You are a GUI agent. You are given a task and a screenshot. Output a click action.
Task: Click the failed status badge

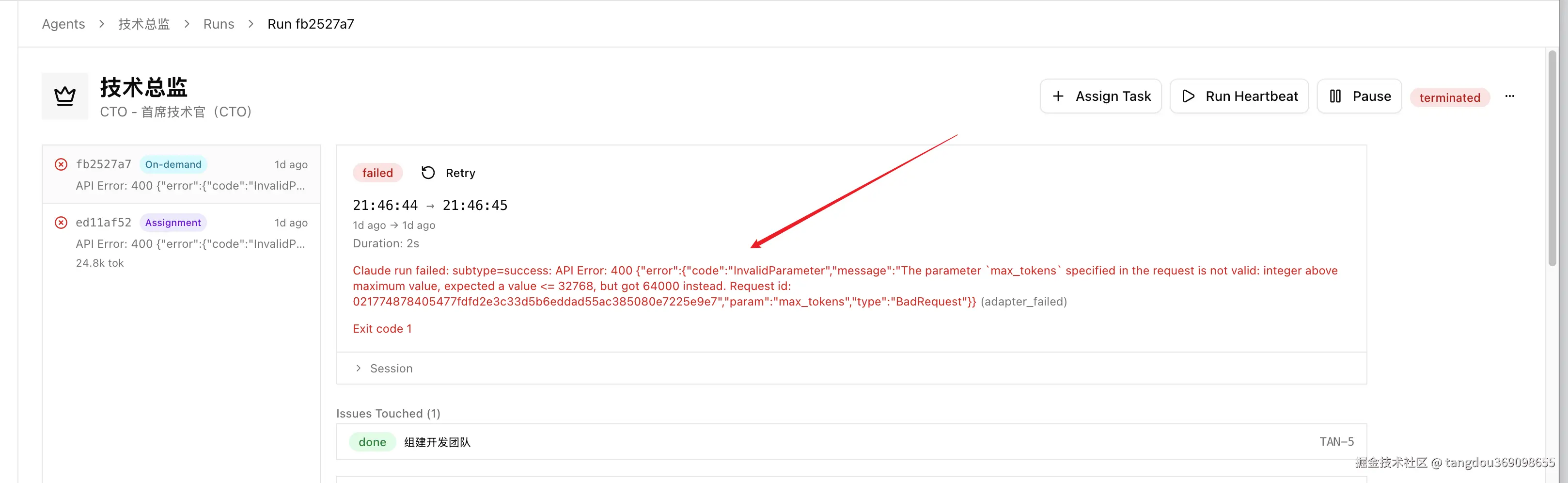377,173
